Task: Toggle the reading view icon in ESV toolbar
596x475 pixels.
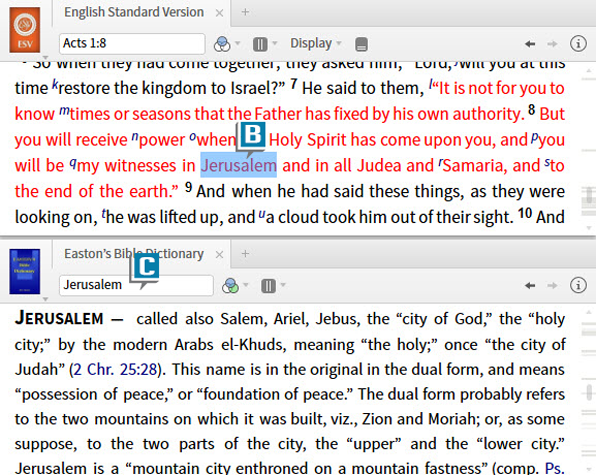Action: tap(361, 44)
